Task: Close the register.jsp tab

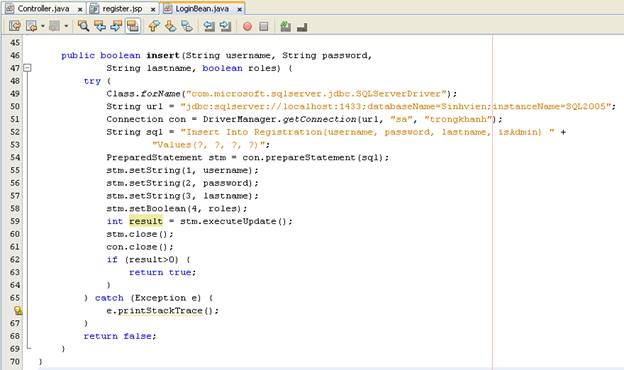Action: point(153,9)
